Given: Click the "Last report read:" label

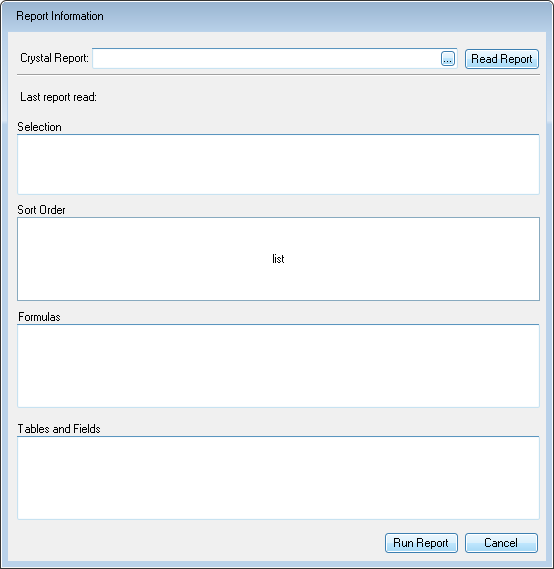Looking at the screenshot, I should click(x=58, y=97).
